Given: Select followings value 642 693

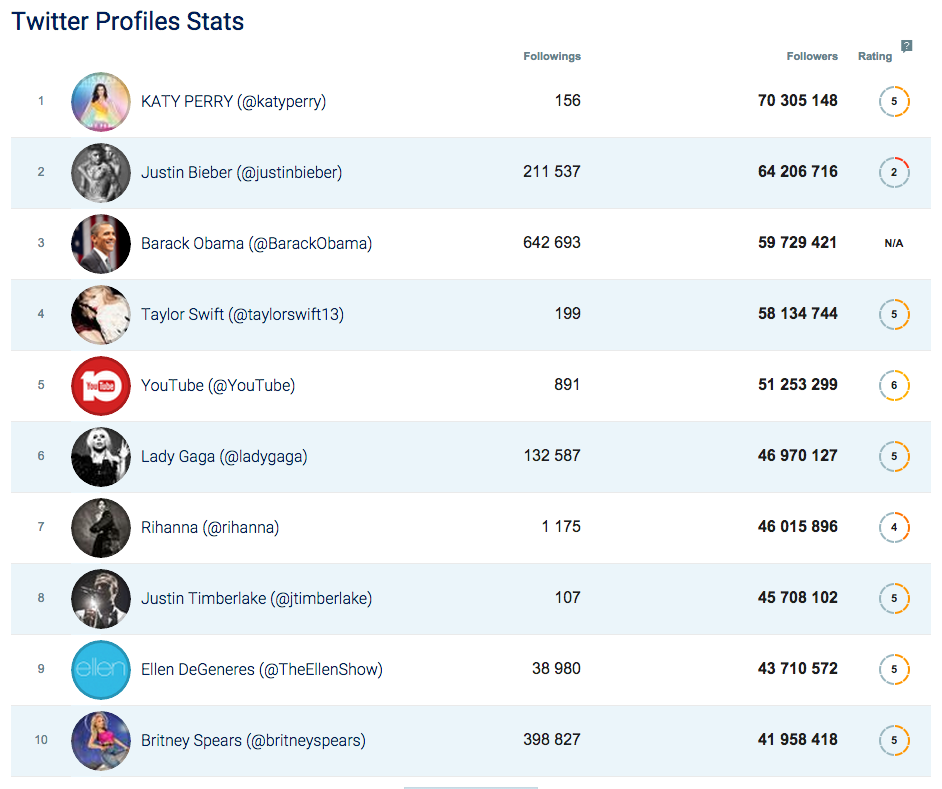Looking at the screenshot, I should point(552,242).
